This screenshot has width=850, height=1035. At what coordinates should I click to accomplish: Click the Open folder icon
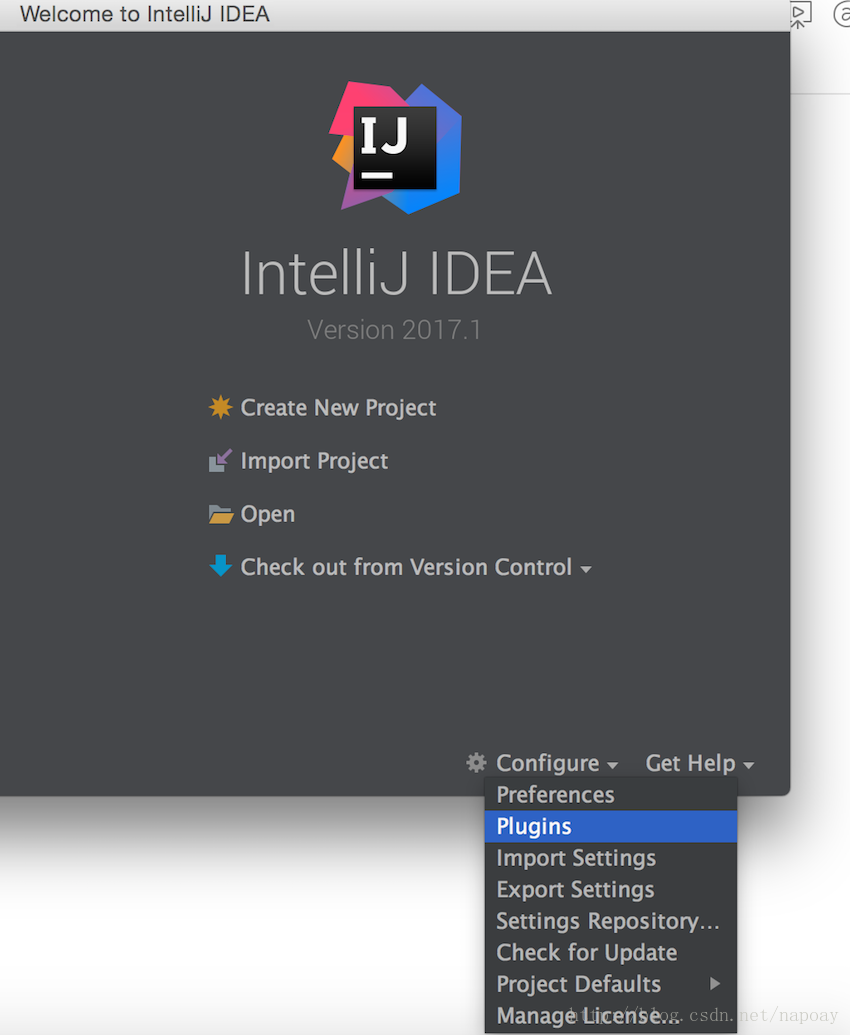click(x=220, y=514)
